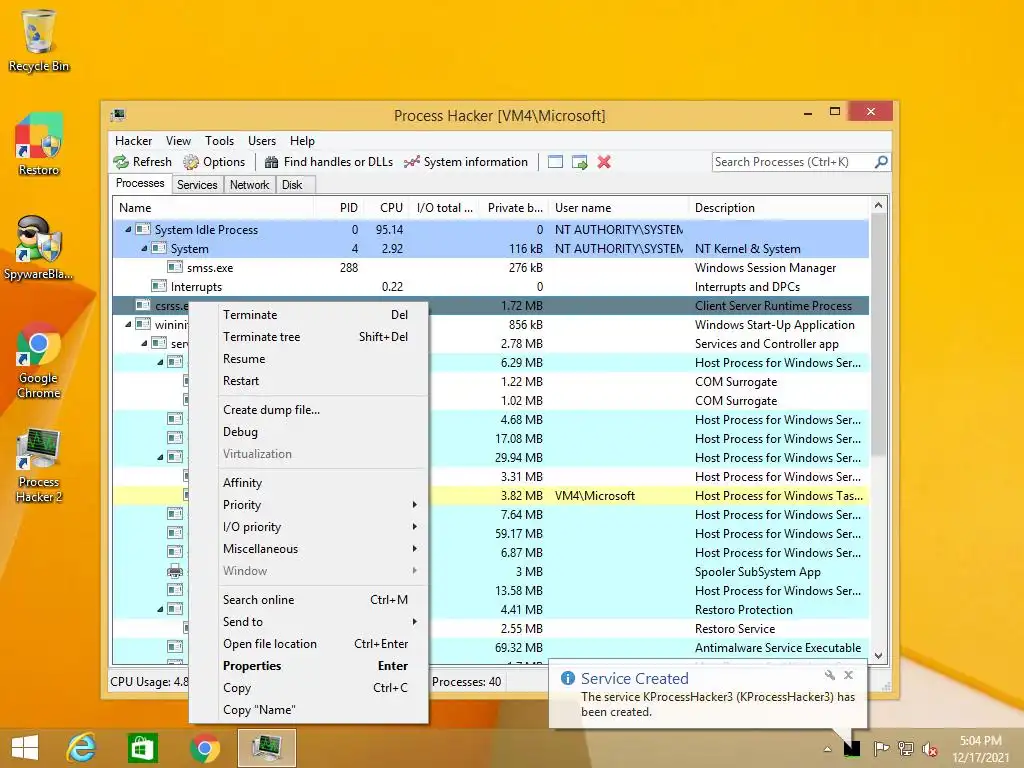The height and width of the screenshot is (768, 1024).
Task: Expand Send to submenu arrow
Action: click(x=415, y=622)
